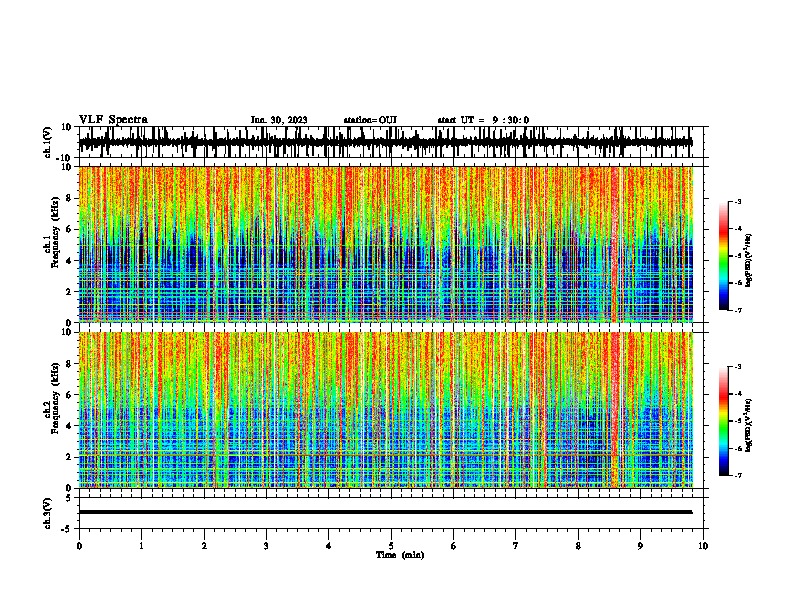The height and width of the screenshot is (612, 792).
Task: Click the ch.1 frequency axis "2" tick label
Action: 70,292
